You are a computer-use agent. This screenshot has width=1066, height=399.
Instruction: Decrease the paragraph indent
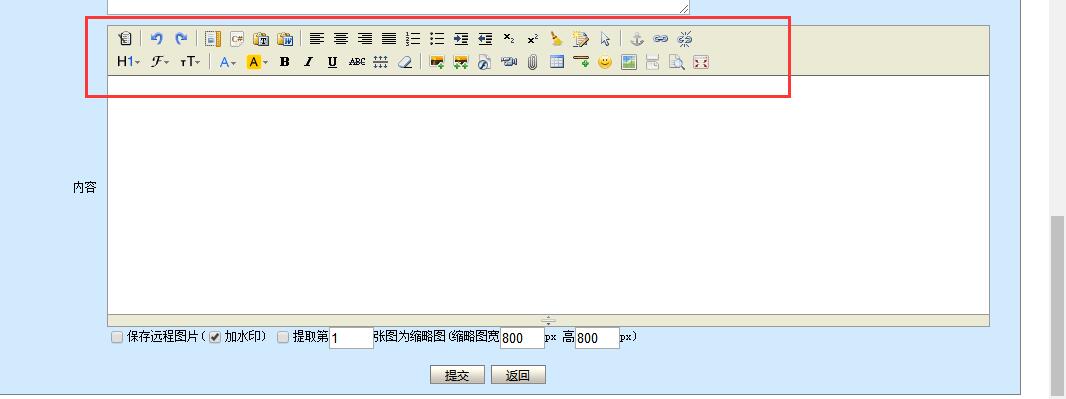pyautogui.click(x=485, y=39)
